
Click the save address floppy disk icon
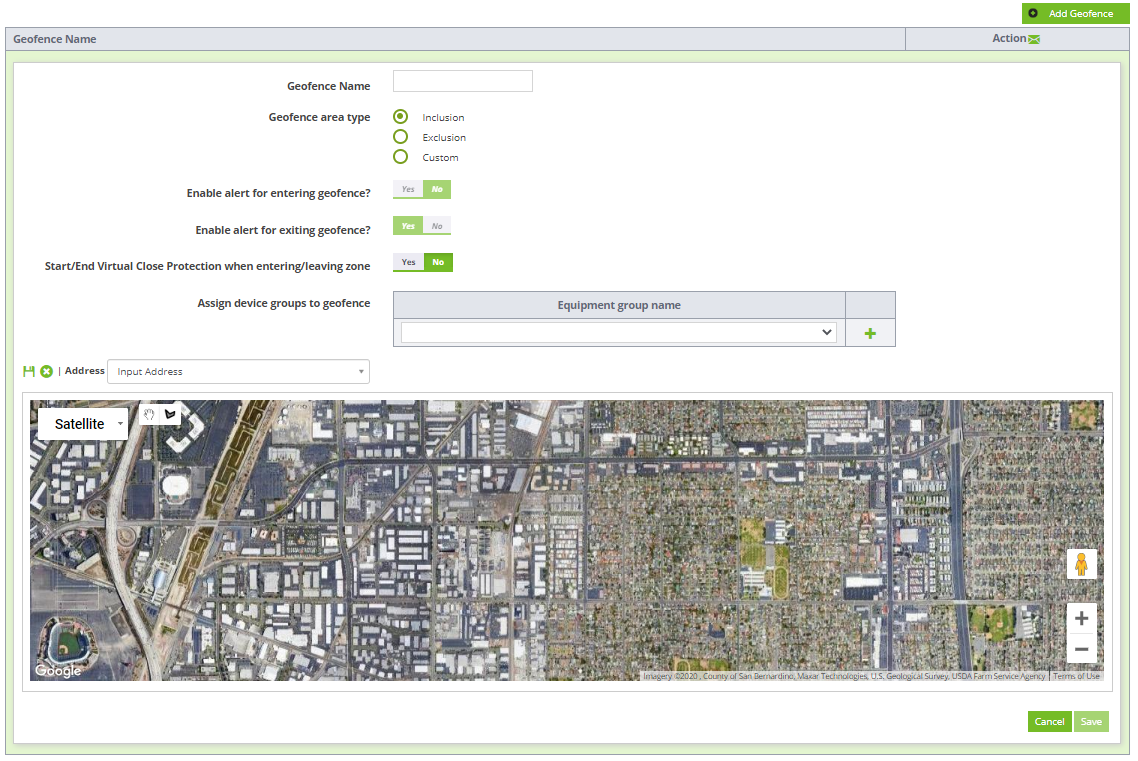point(28,370)
